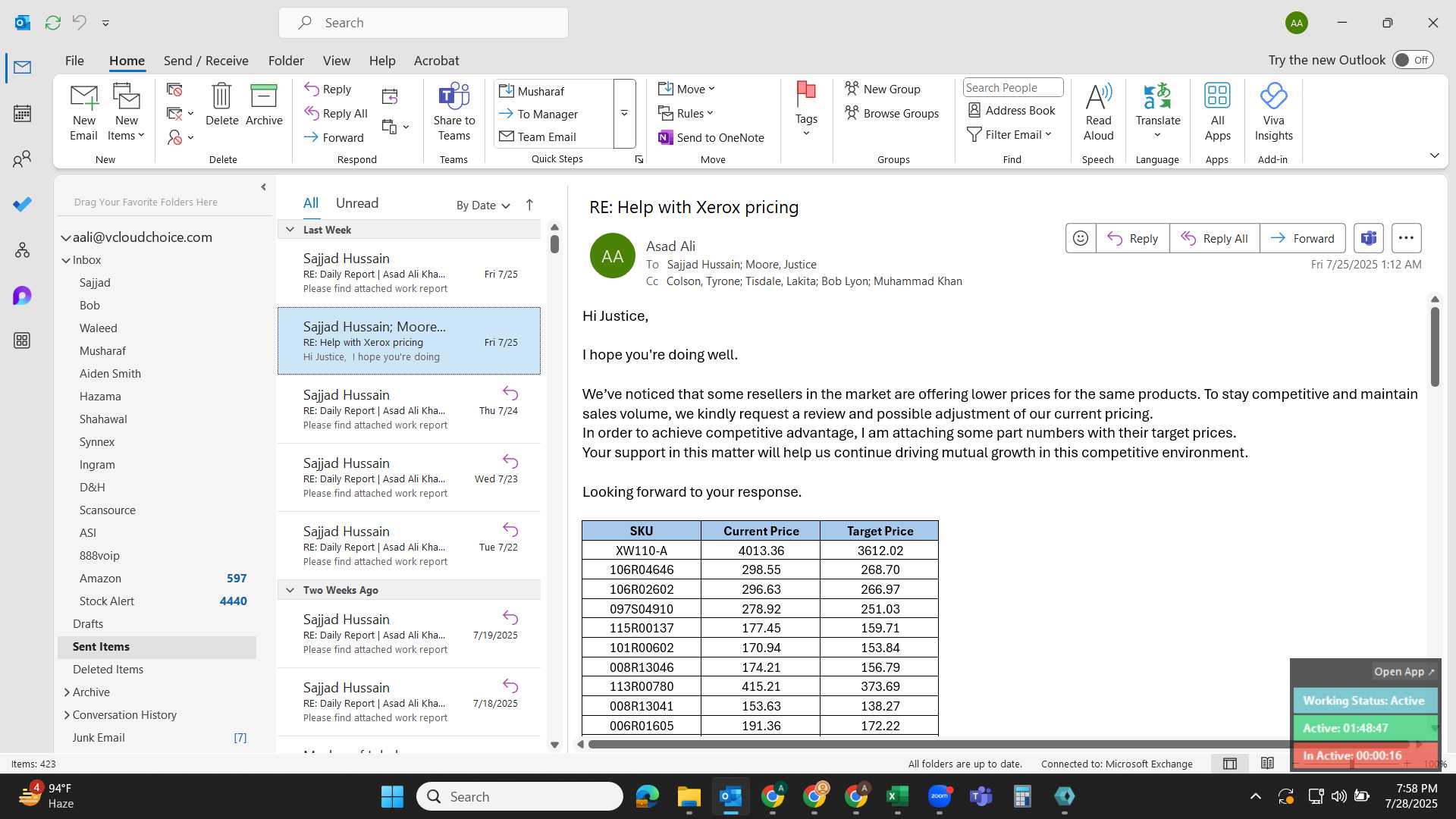Screen dimensions: 1456x819
Task: Open the Rules dropdown menu
Action: pos(686,113)
